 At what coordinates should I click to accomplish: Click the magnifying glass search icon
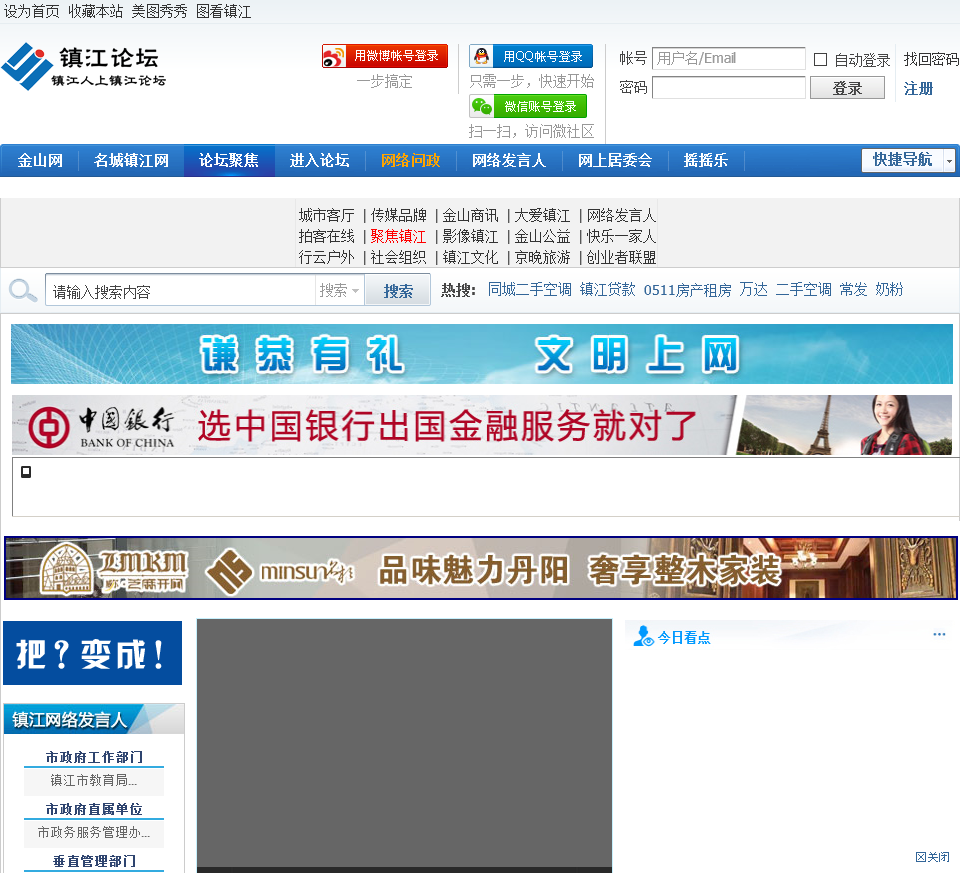pos(23,290)
